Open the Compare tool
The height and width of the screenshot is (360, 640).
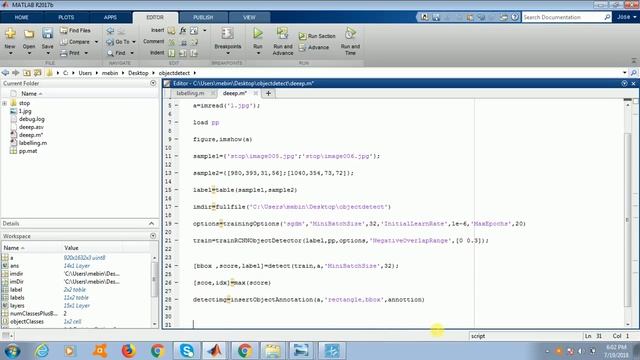tap(76, 42)
